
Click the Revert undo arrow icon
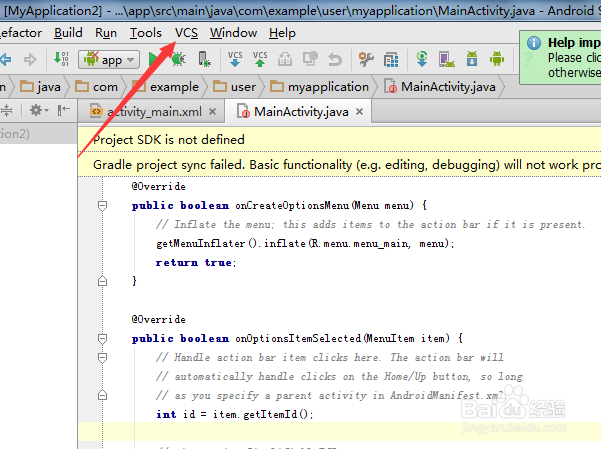[335, 60]
